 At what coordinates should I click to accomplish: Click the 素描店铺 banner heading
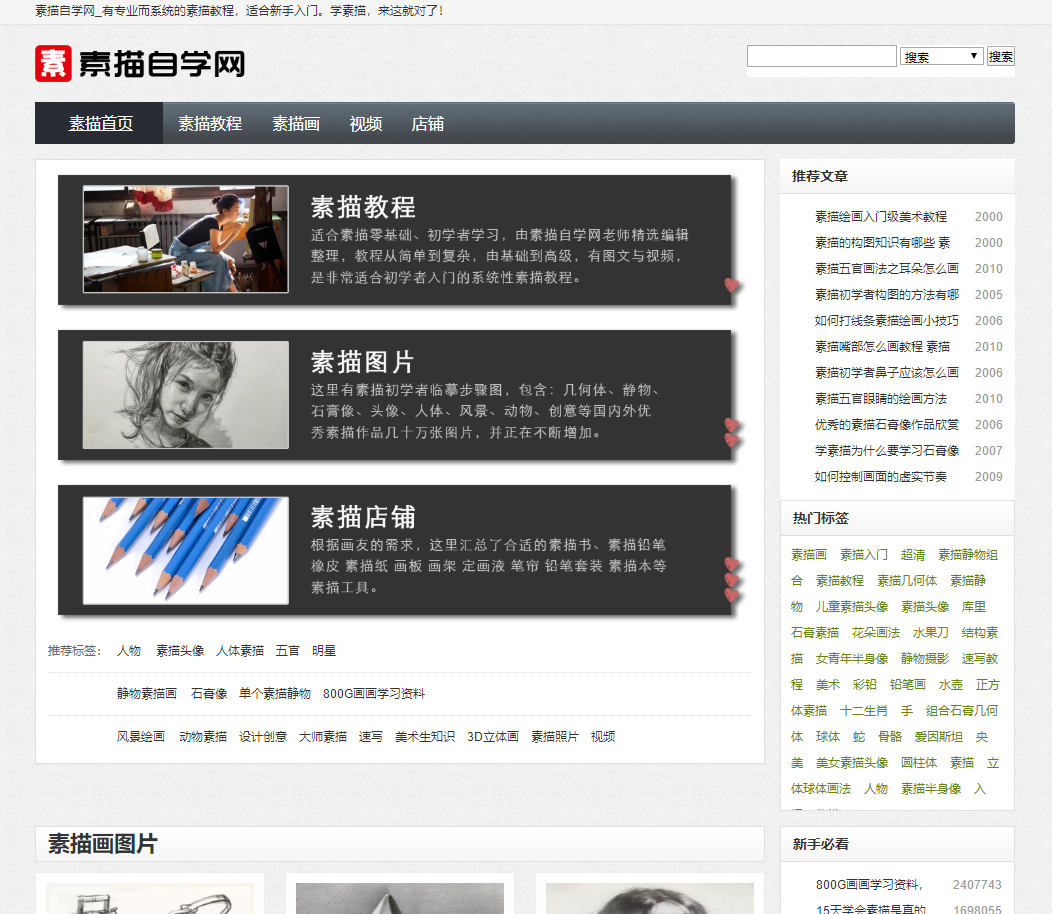363,517
